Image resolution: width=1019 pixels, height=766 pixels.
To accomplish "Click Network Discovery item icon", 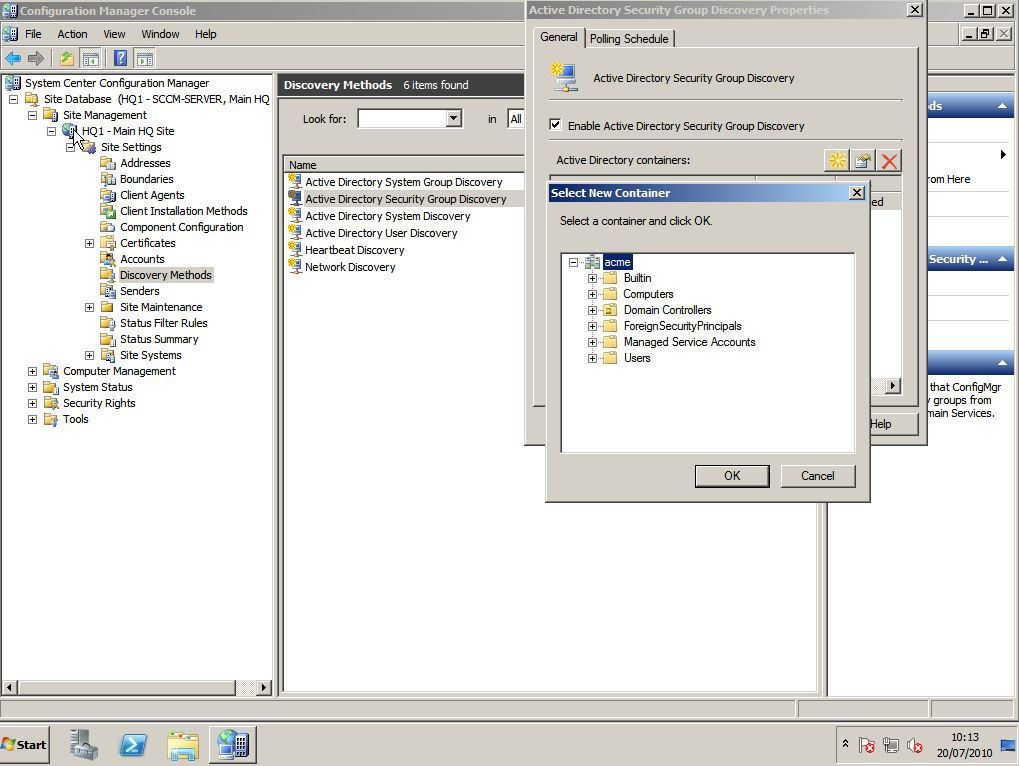I will [x=295, y=266].
